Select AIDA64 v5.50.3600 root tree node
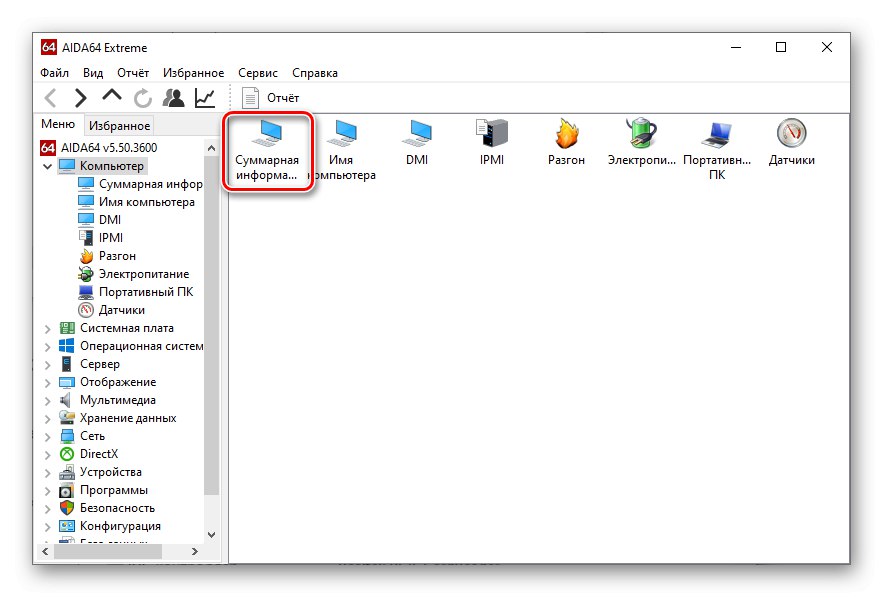Viewport: 883px width, 597px height. (99, 148)
